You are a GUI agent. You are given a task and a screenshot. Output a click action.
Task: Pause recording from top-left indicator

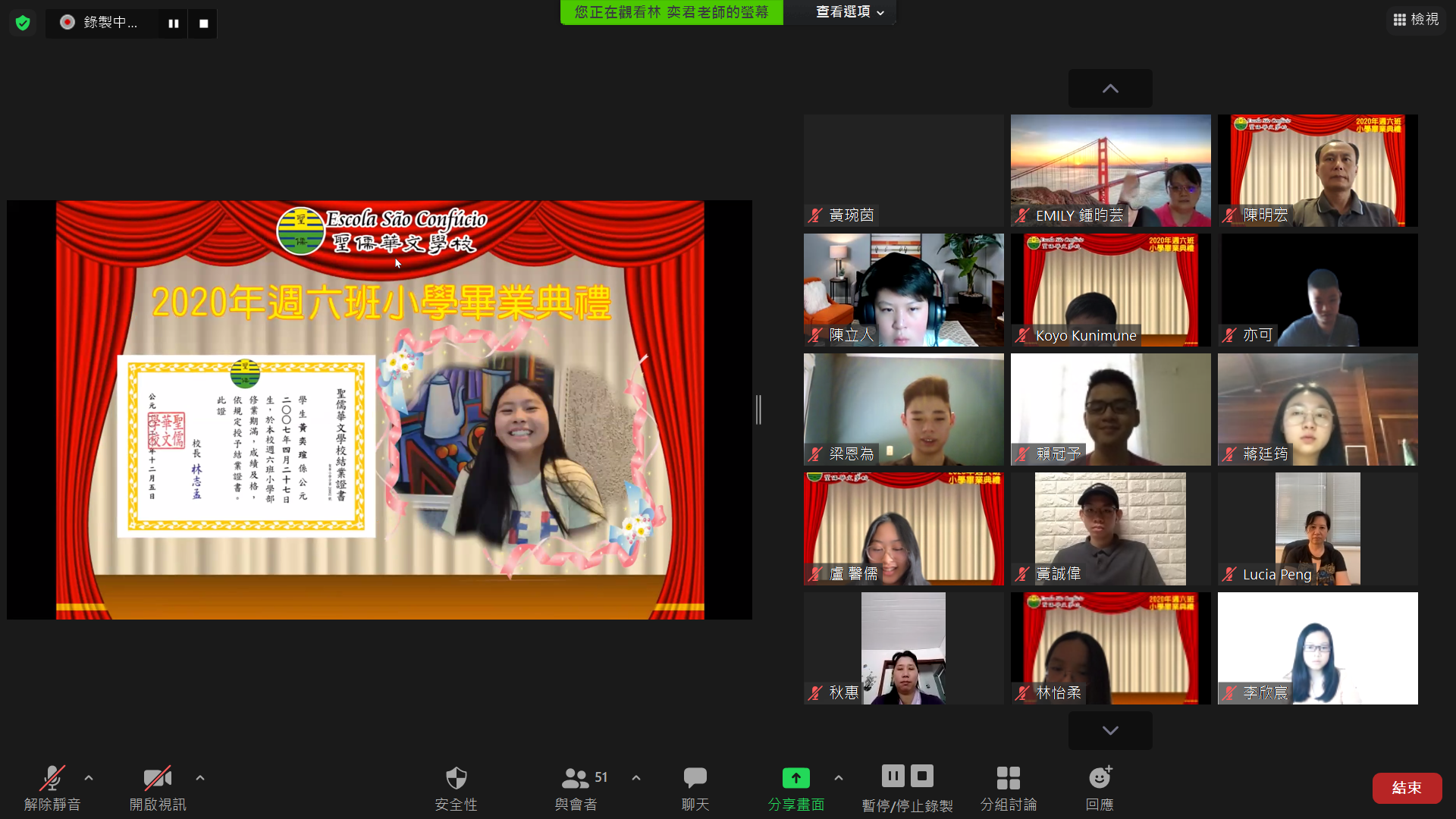(174, 24)
